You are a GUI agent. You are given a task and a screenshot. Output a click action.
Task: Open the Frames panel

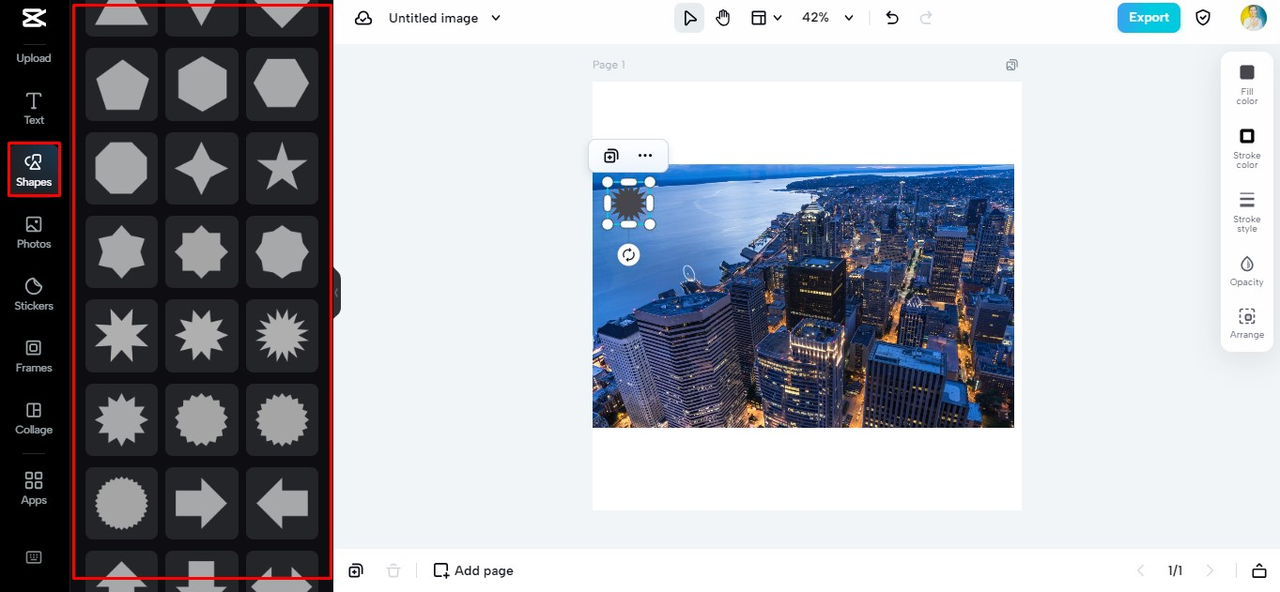click(x=33, y=356)
